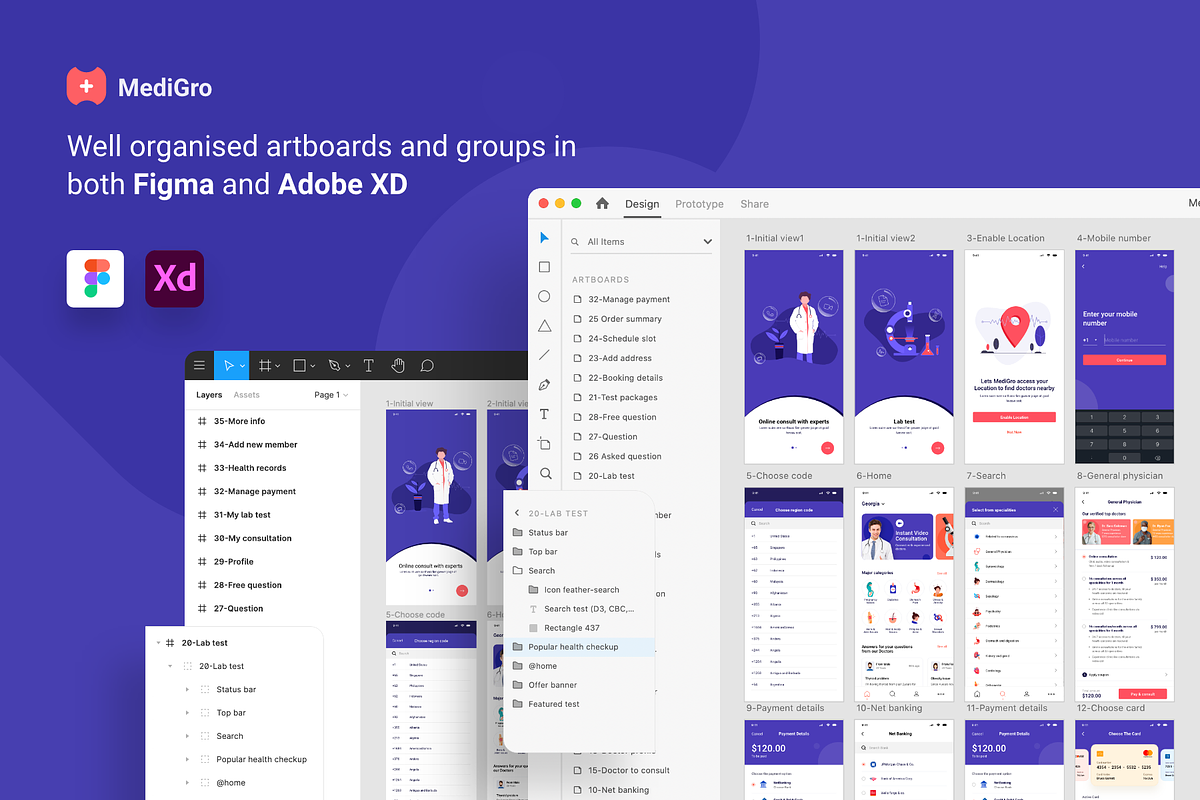Image resolution: width=1200 pixels, height=800 pixels.
Task: Open Figma shape tool options arrow
Action: click(313, 367)
